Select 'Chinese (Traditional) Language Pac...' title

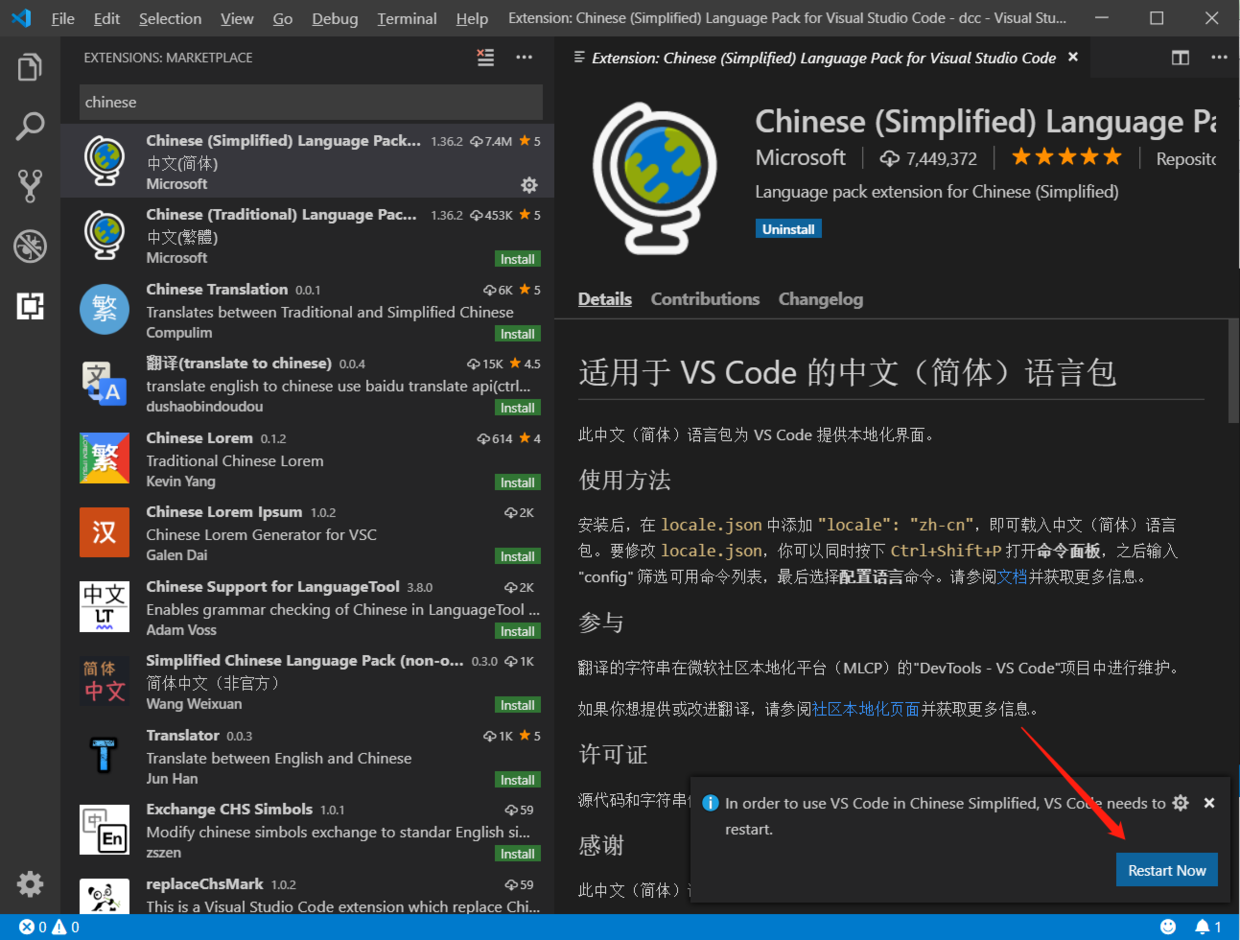click(281, 214)
